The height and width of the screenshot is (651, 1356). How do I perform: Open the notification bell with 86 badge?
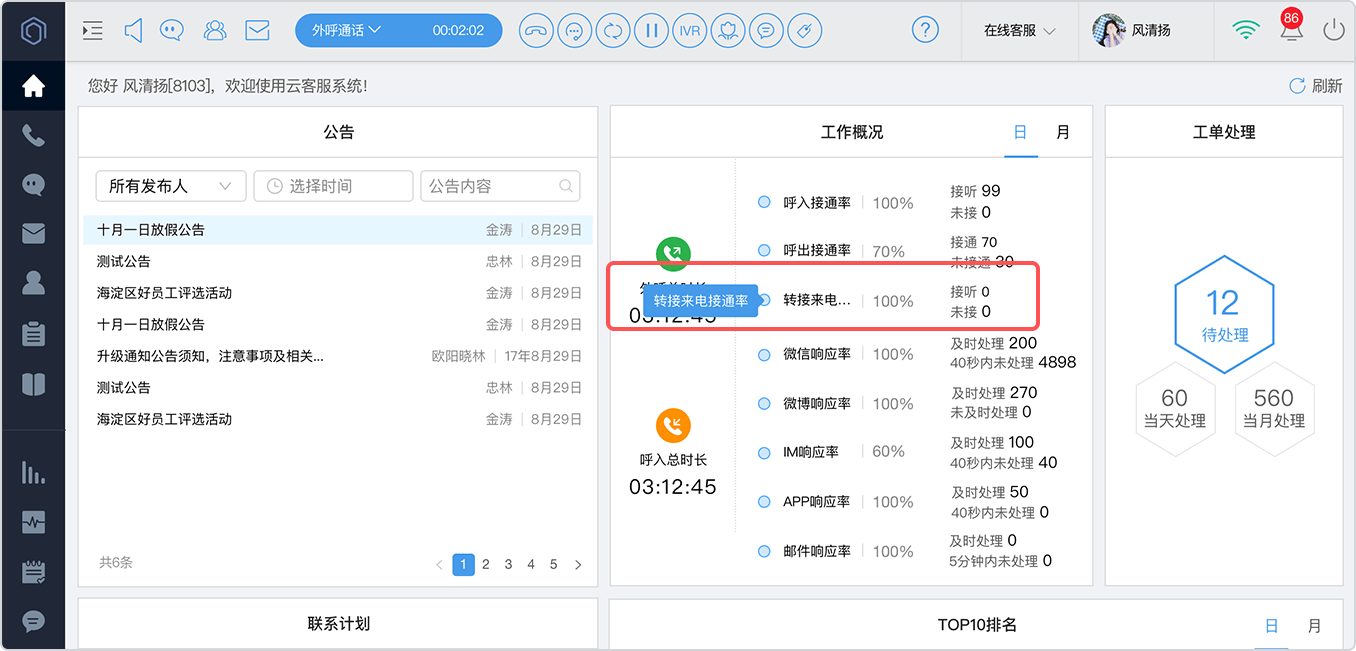[x=1290, y=27]
